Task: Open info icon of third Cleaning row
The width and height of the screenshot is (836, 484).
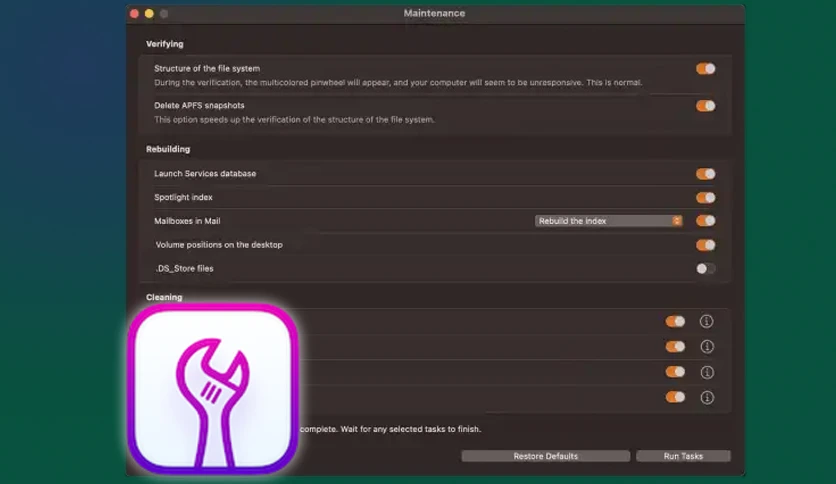Action: click(x=707, y=372)
